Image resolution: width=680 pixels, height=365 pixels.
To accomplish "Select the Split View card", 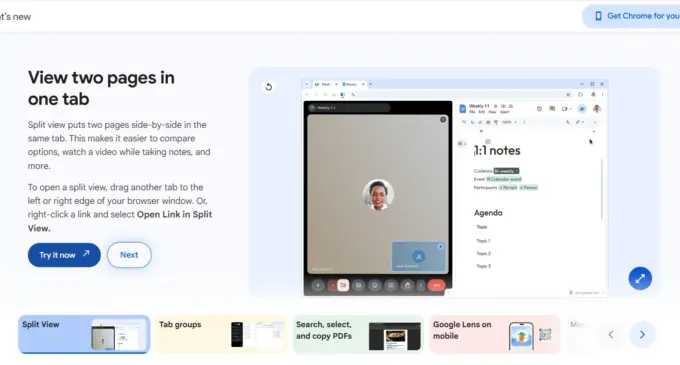I will tap(84, 334).
